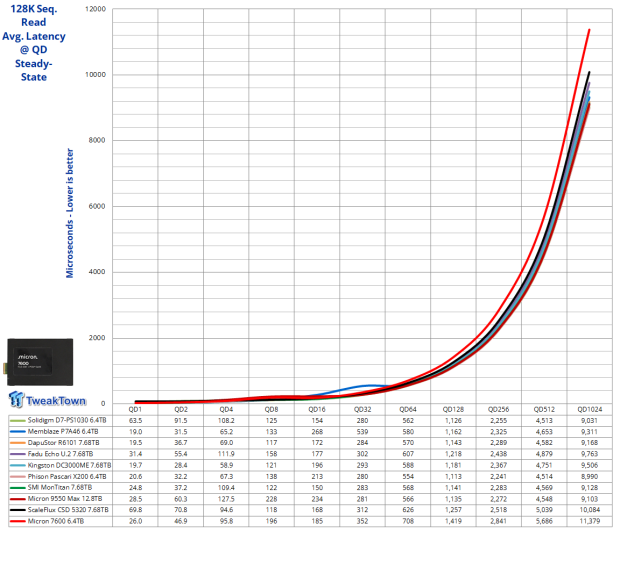Click the dark red Micron 9550 Max swatch
Screen dimensions: 620x568
pyautogui.click(x=18, y=499)
